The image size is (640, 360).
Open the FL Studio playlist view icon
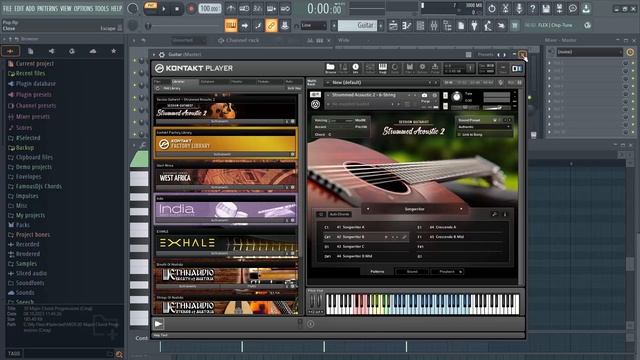coord(393,26)
